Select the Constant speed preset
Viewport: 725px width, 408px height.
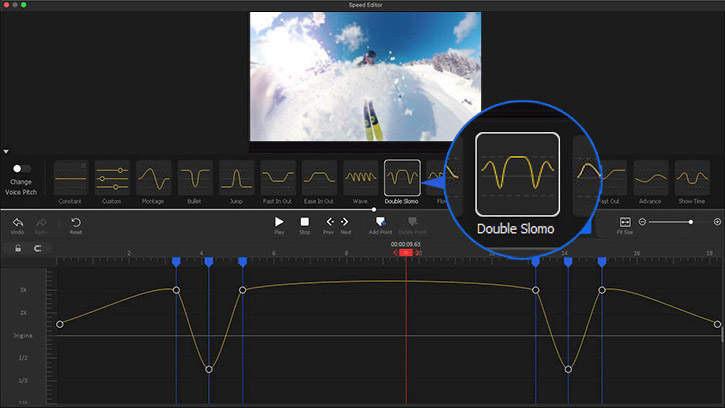tap(70, 178)
